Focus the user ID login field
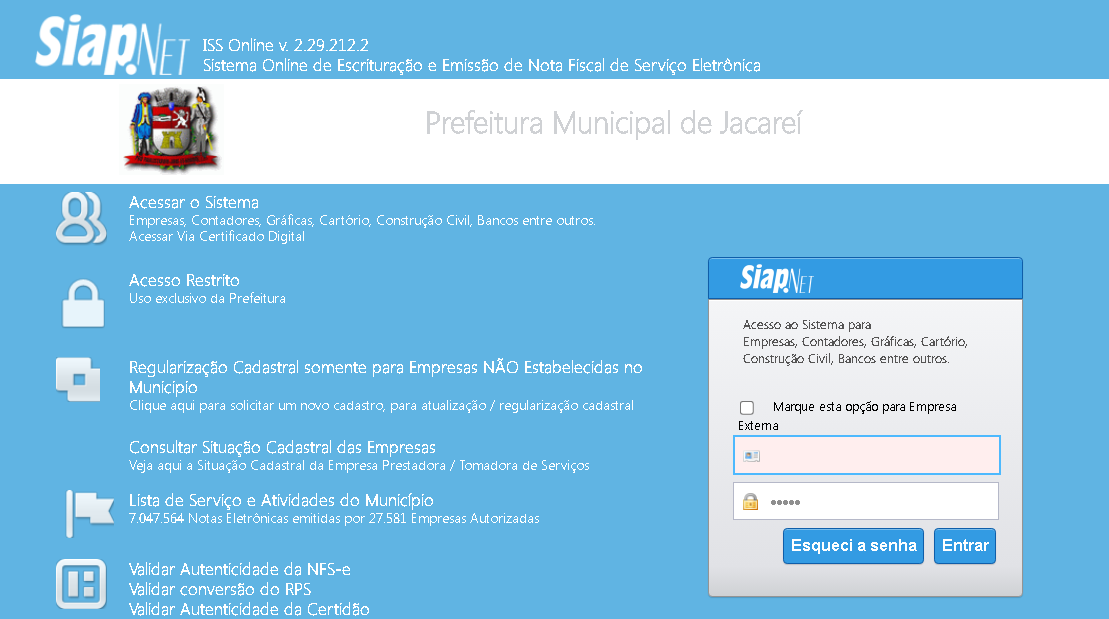 [866, 455]
